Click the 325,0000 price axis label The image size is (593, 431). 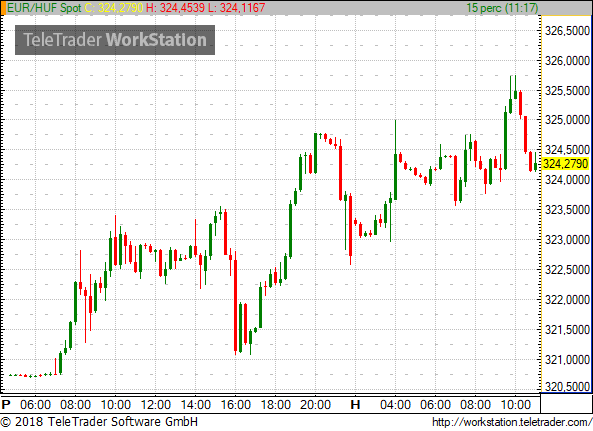567,120
